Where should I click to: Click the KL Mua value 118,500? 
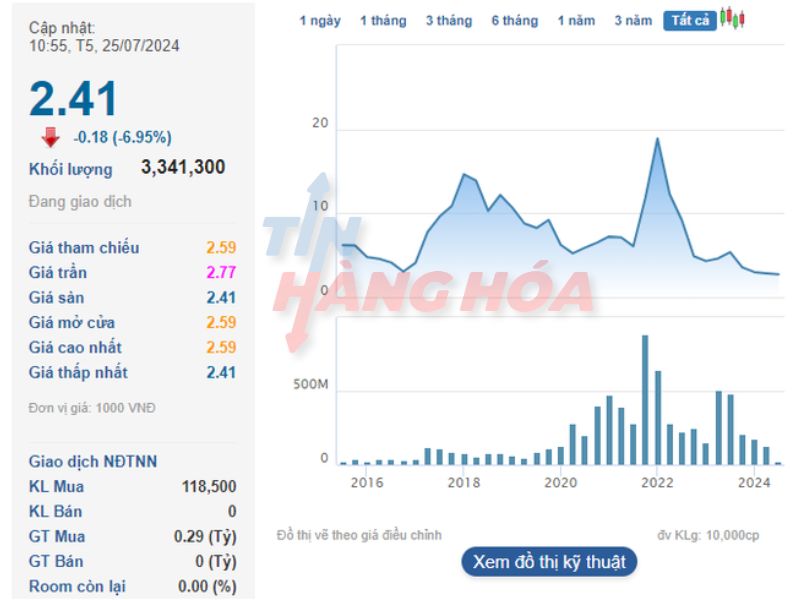[x=209, y=487]
